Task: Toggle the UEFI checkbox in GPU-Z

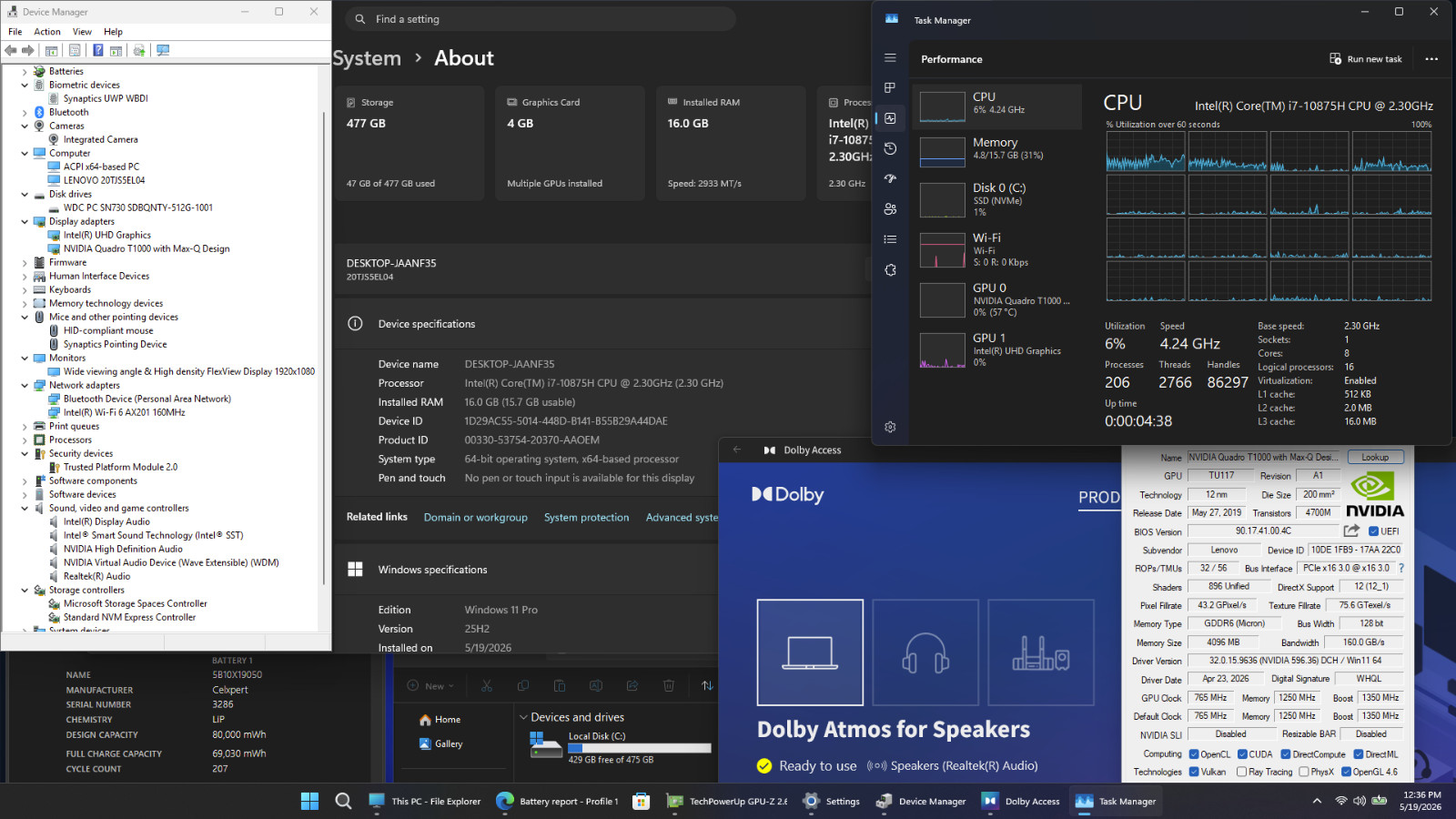Action: pyautogui.click(x=1373, y=531)
